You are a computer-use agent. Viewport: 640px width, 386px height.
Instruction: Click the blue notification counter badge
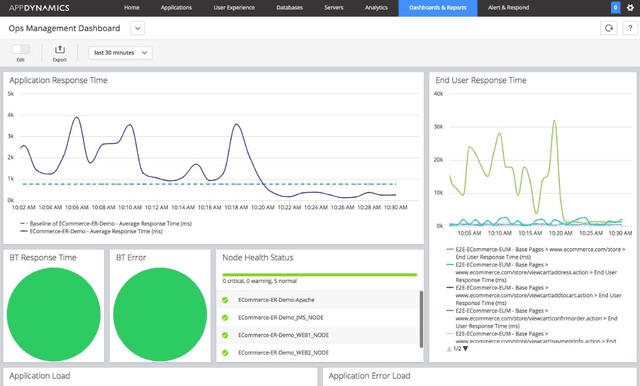[616, 8]
